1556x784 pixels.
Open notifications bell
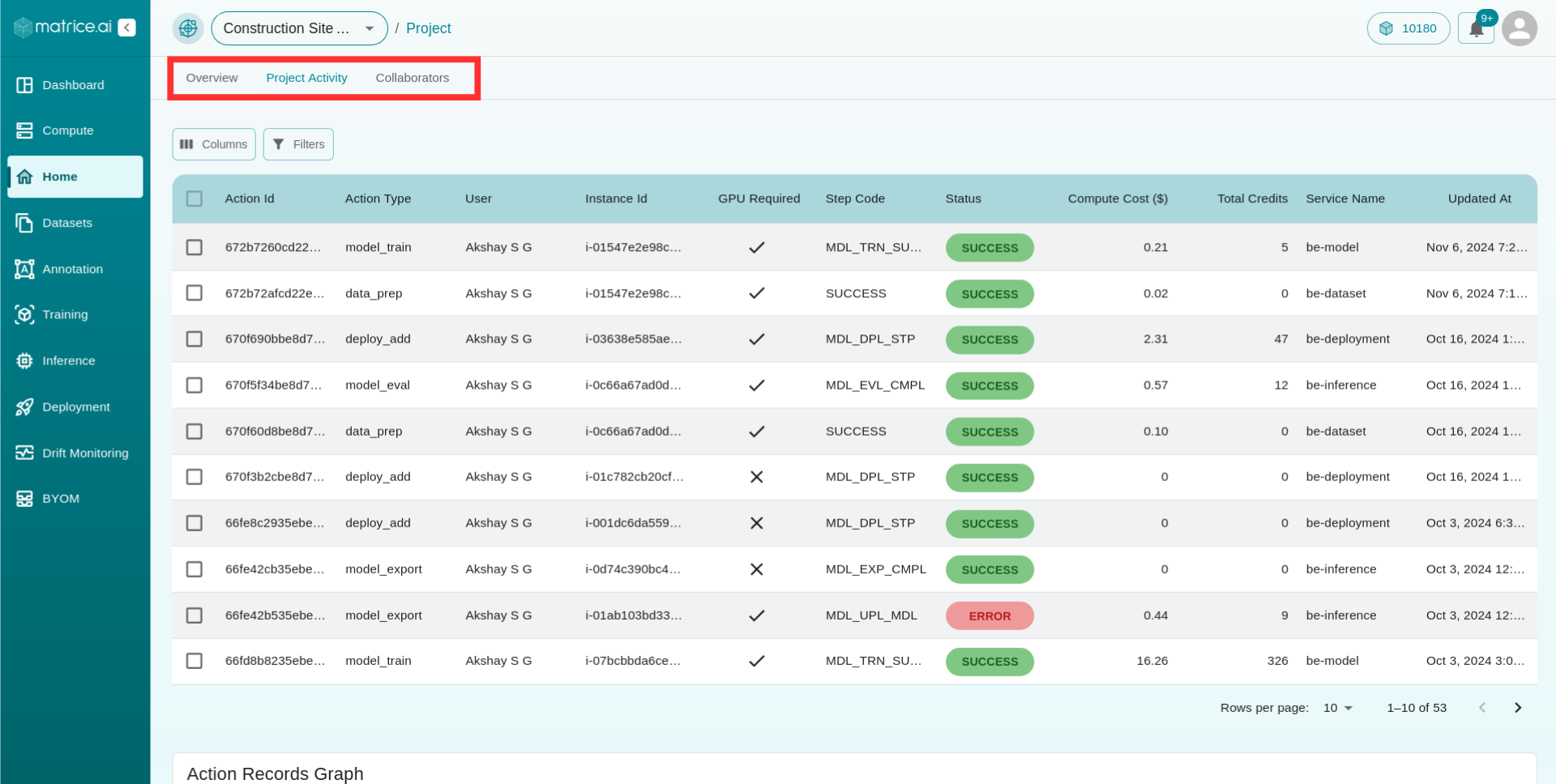(1477, 28)
